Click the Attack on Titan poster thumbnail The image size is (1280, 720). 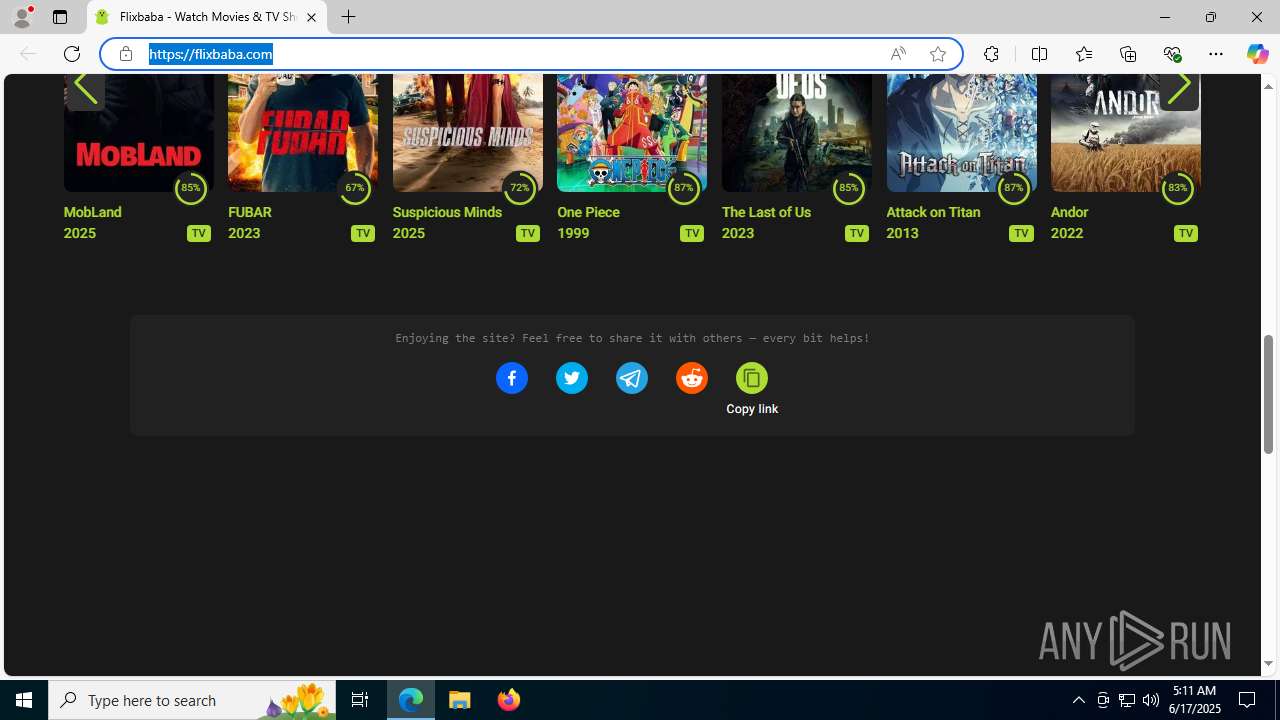(x=961, y=133)
